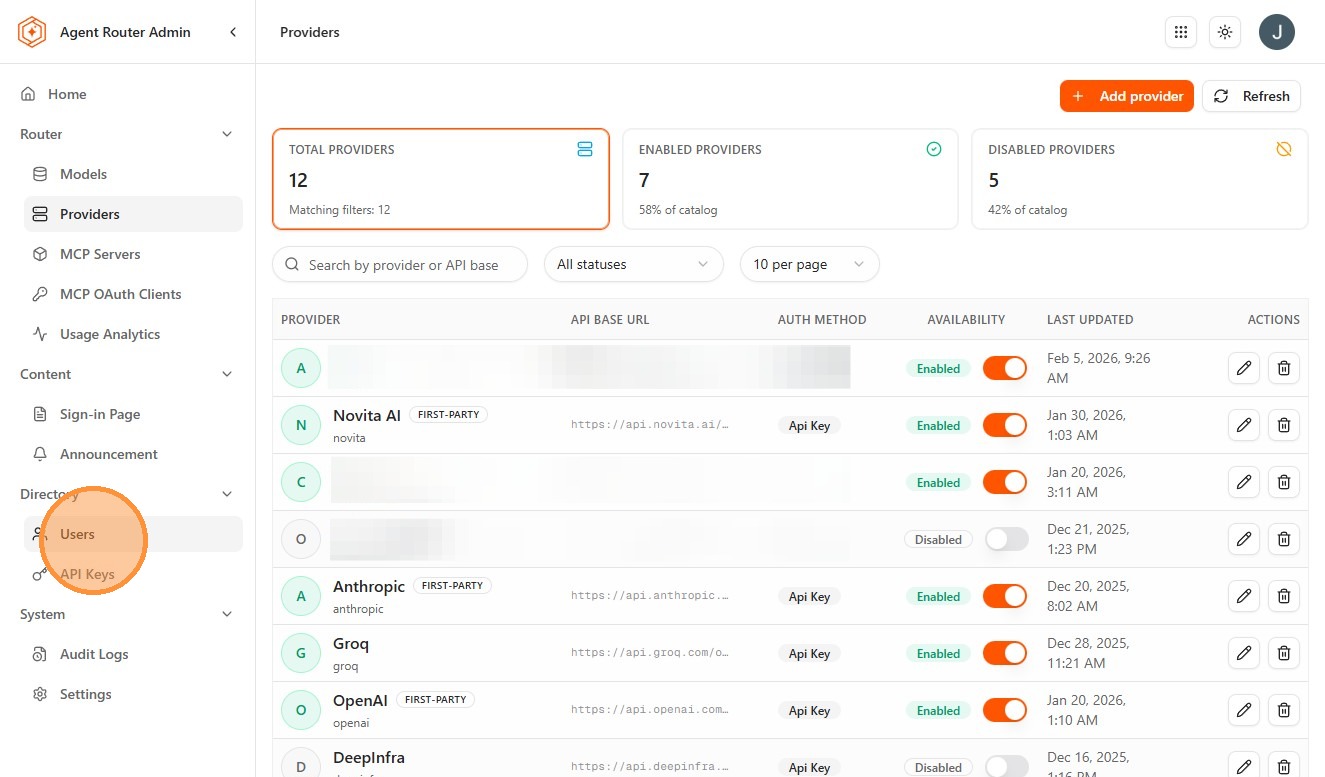1325x777 pixels.
Task: Open the All statuses dropdown
Action: [634, 264]
